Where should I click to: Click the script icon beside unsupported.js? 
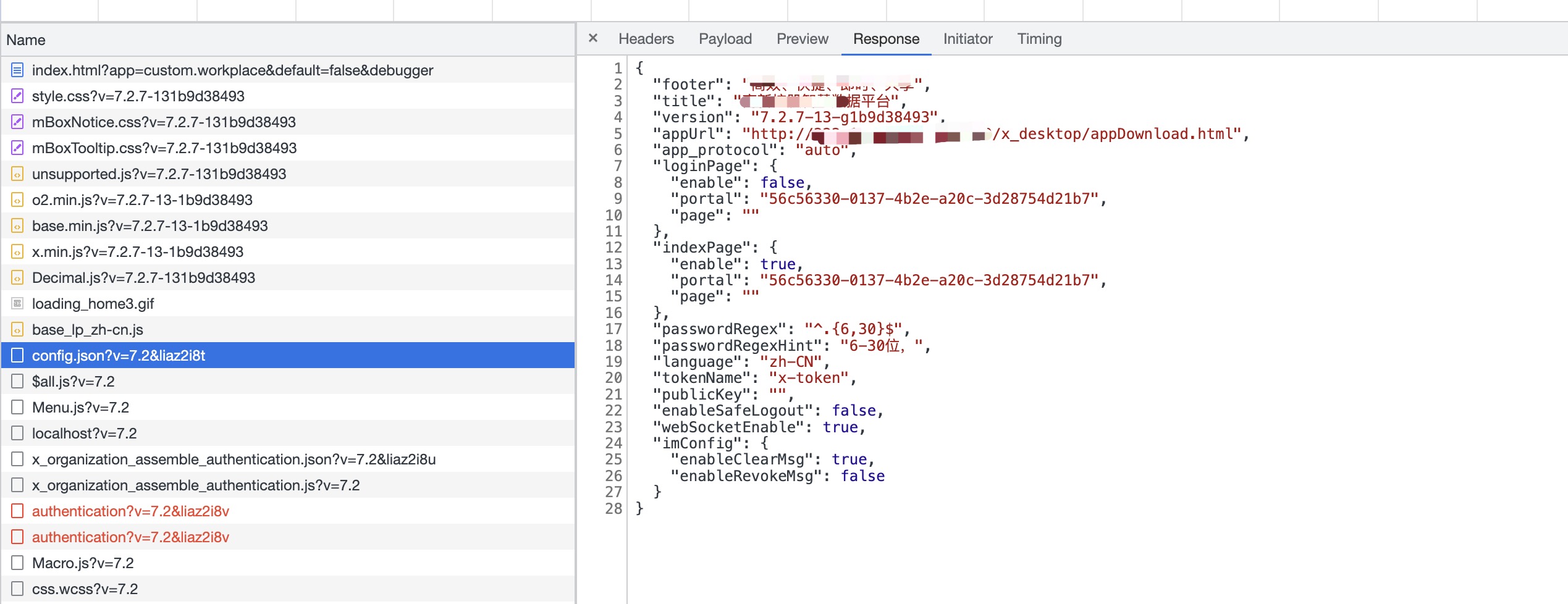pyautogui.click(x=17, y=174)
